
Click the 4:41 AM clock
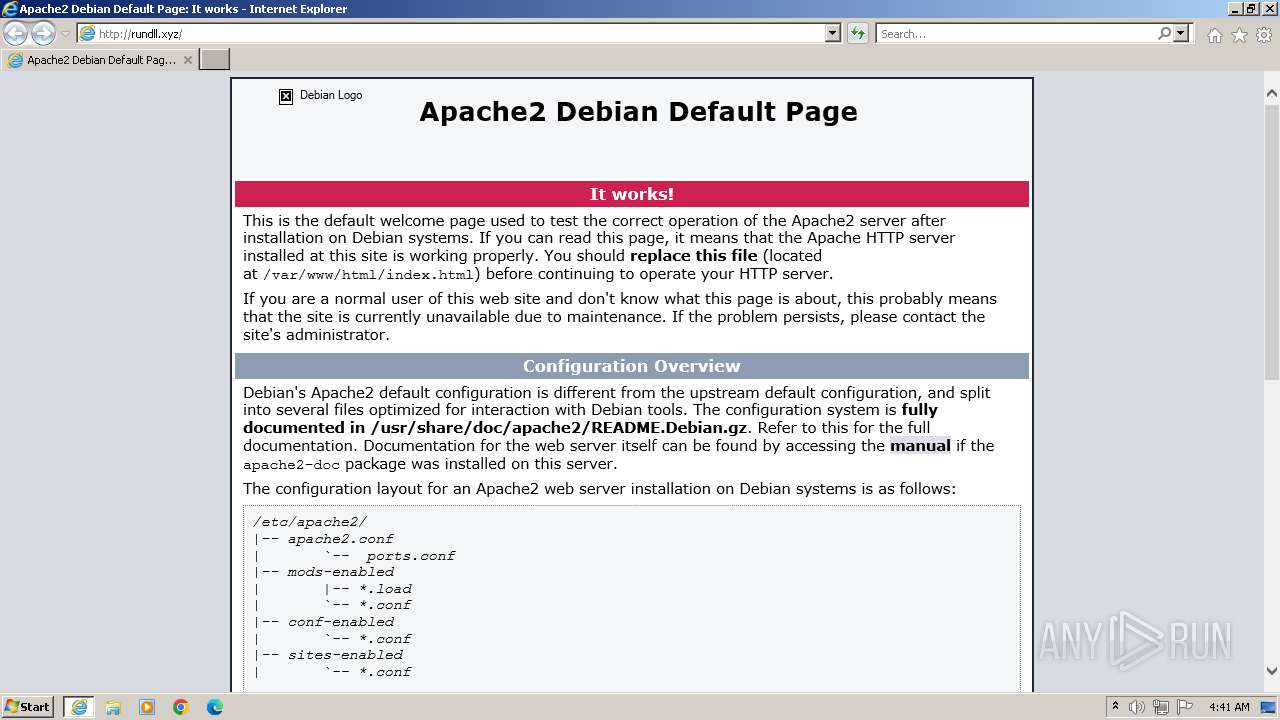1229,707
